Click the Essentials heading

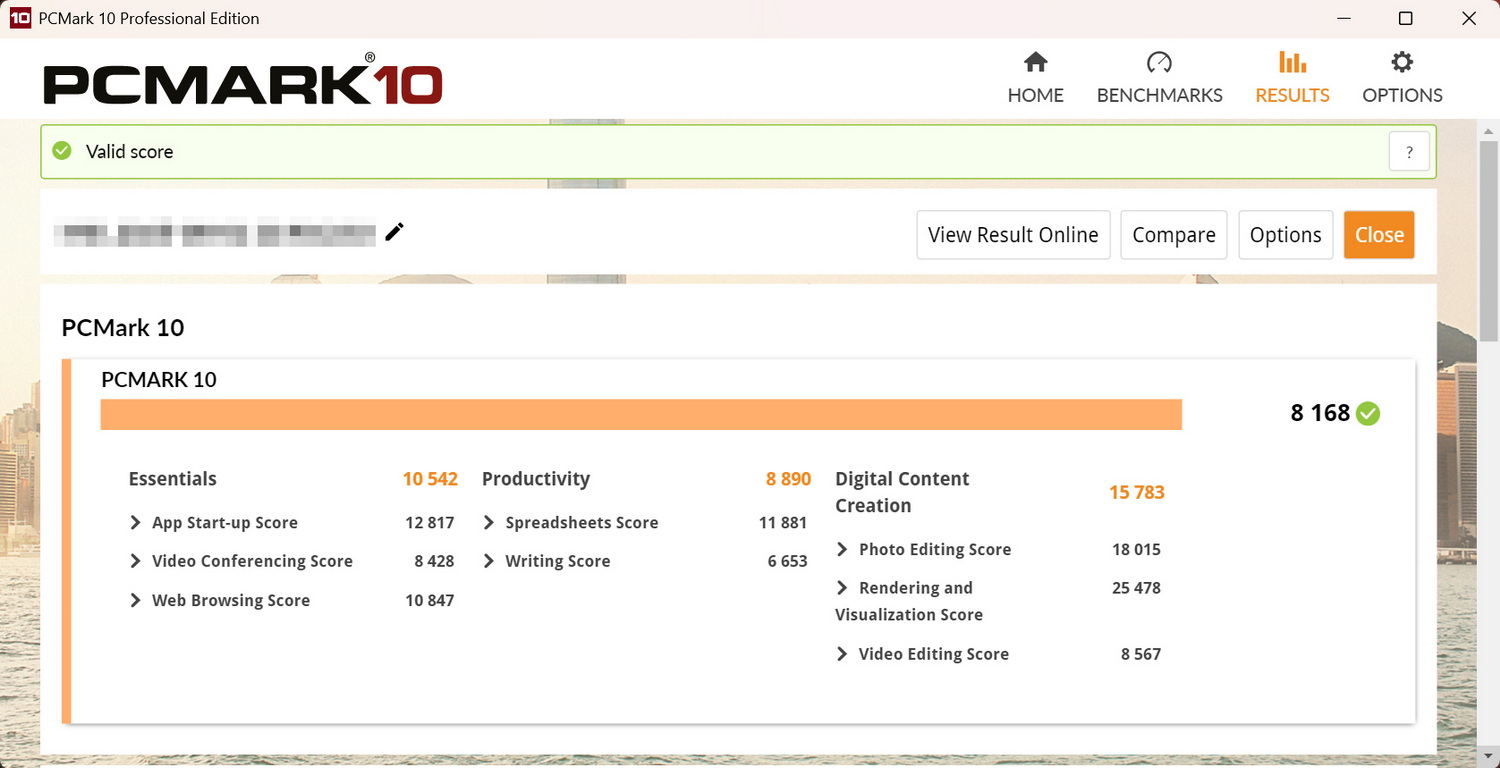173,479
